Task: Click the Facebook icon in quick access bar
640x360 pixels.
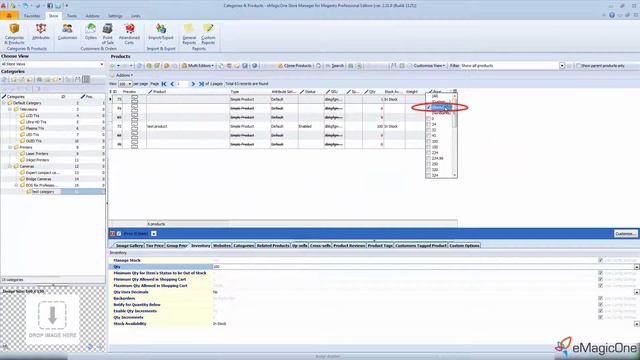Action: (x=50, y=6)
